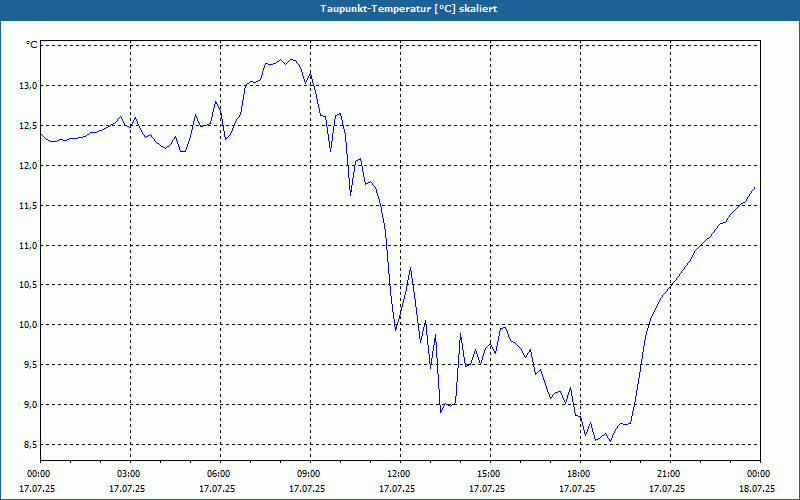Click the 09:00 time label
800x500 pixels.
point(310,474)
